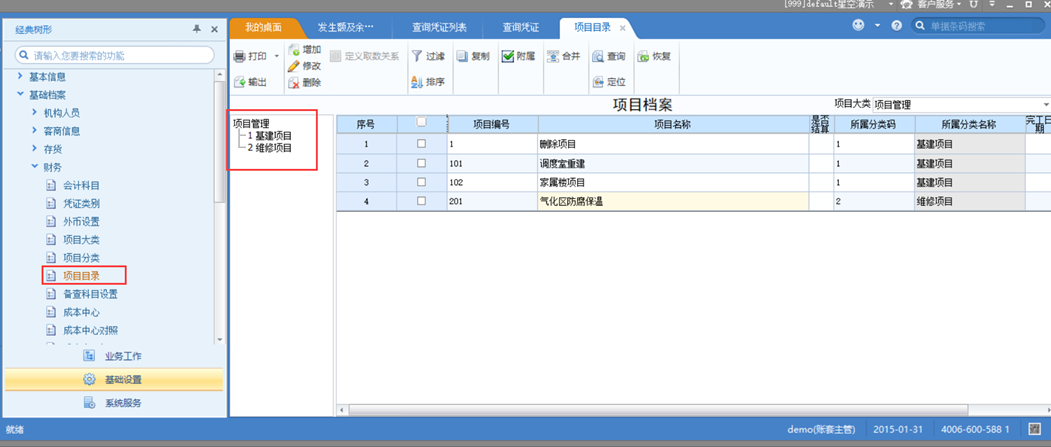Switch to the 发生额及余… tab
1051x447 pixels.
(x=345, y=27)
